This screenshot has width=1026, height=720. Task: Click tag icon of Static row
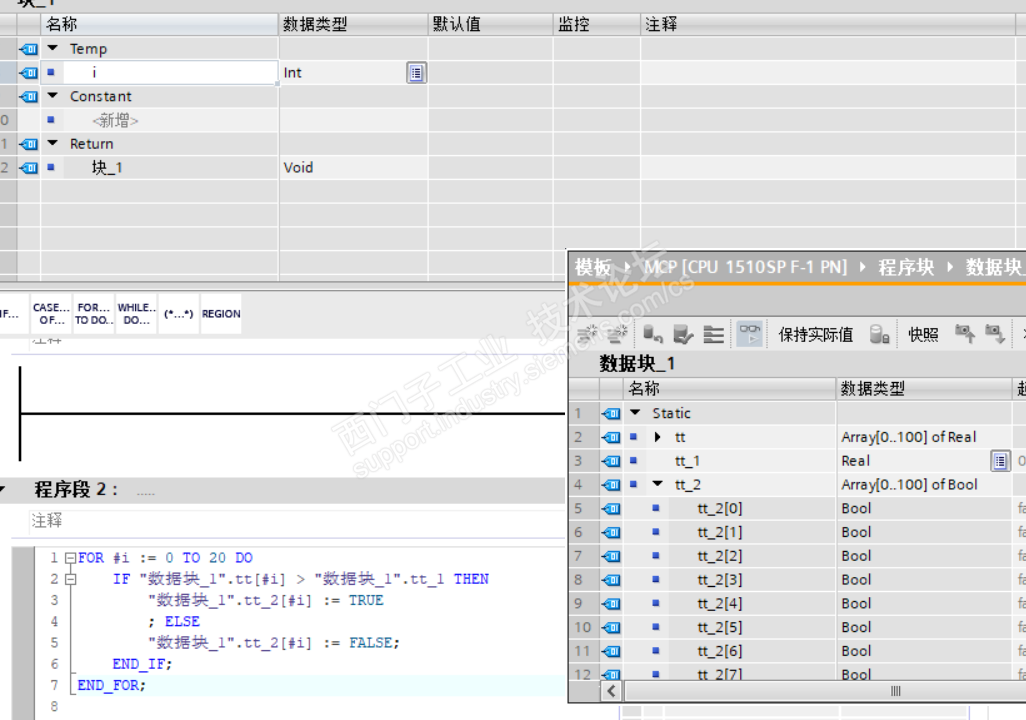[611, 413]
